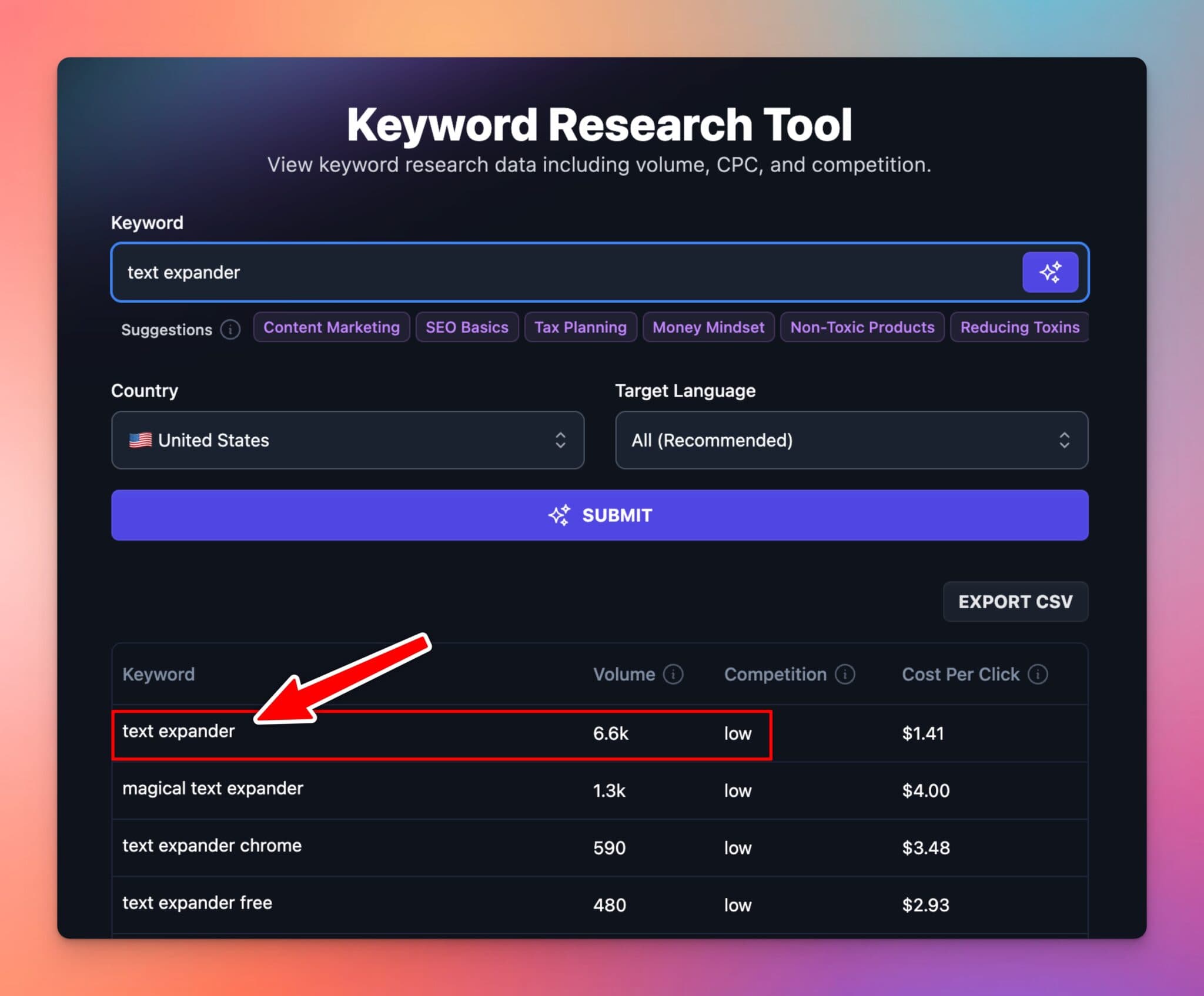Choose the Tax Planning suggestion chip
This screenshot has height=996, width=1204.
coord(580,327)
